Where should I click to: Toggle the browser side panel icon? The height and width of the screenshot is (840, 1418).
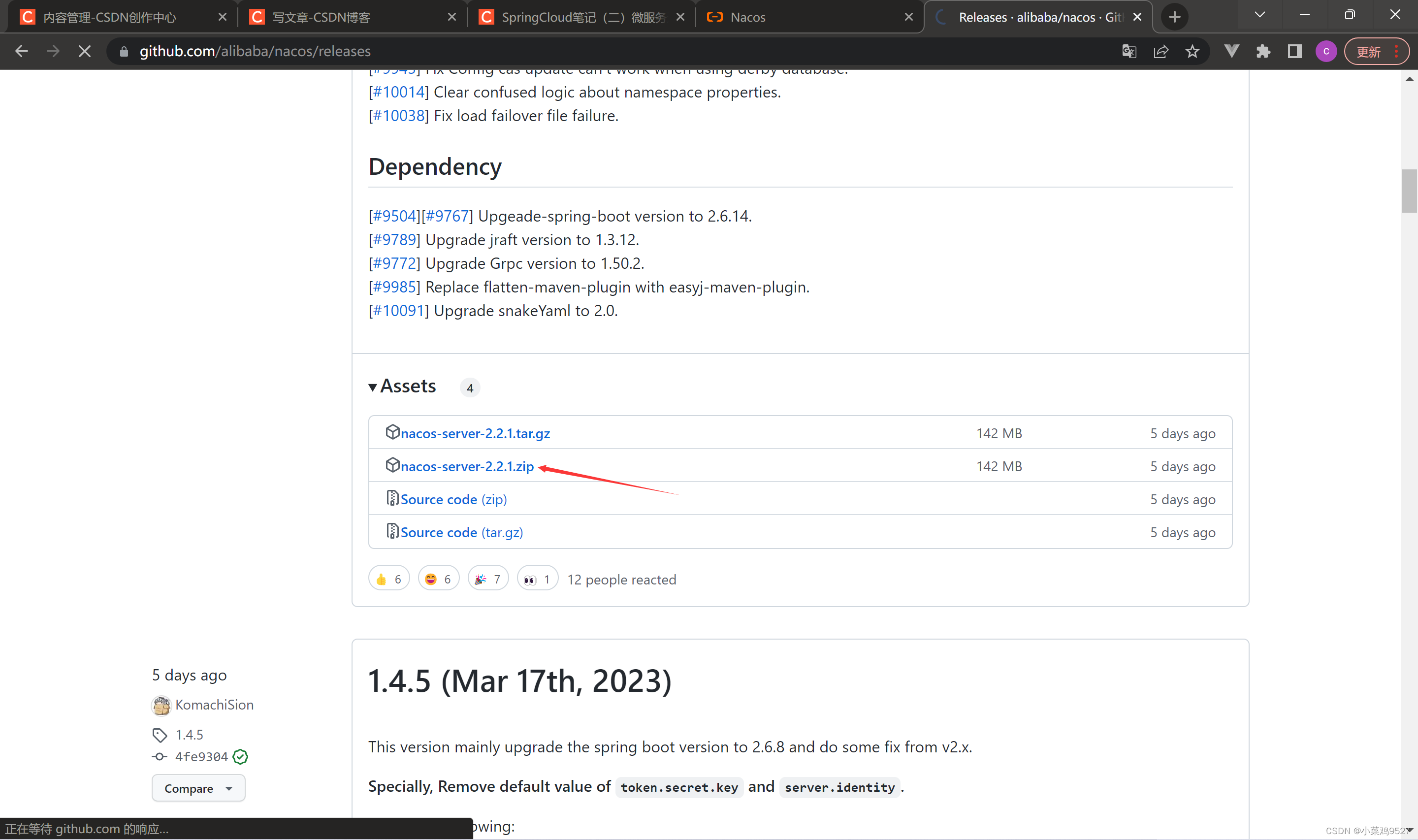pyautogui.click(x=1294, y=52)
